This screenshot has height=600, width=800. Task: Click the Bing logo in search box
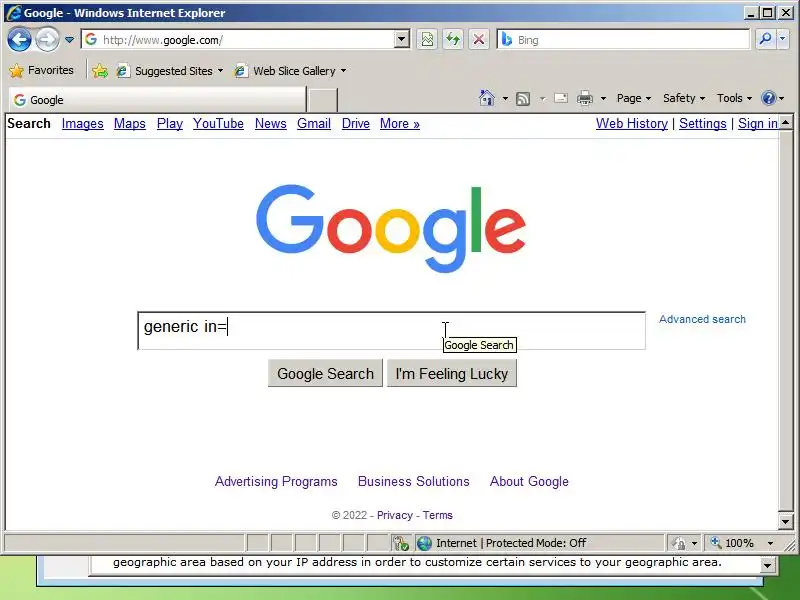click(507, 39)
